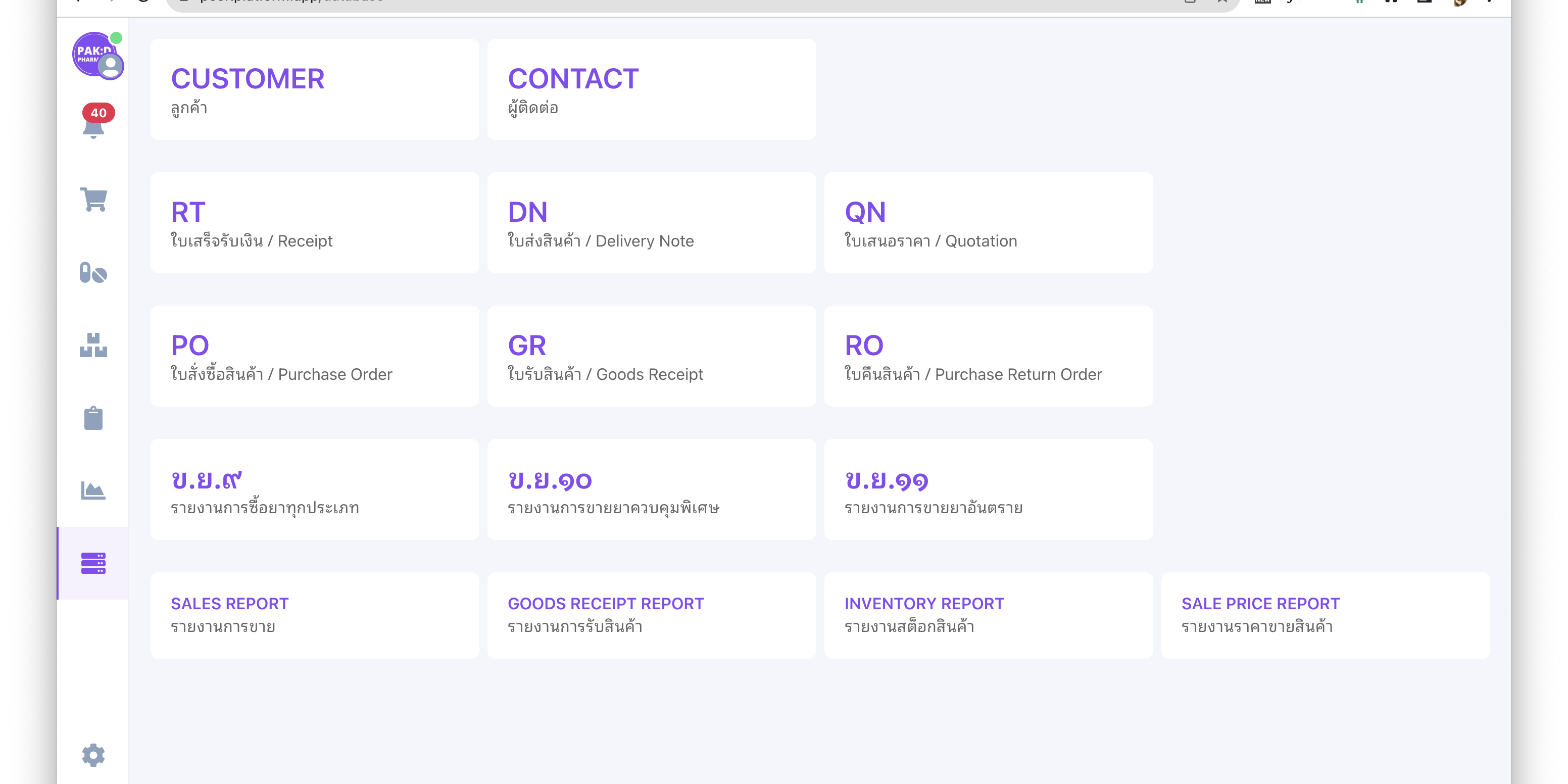This screenshot has width=1568, height=784.
Task: Open the pills medicine sidebar icon
Action: (93, 273)
